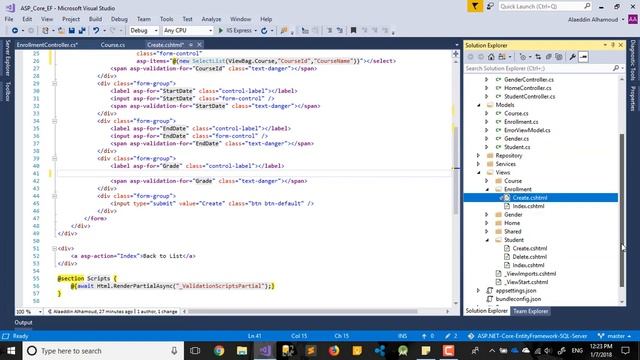640x360 pixels.
Task: Expand the Repository folder node
Action: pyautogui.click(x=478, y=156)
